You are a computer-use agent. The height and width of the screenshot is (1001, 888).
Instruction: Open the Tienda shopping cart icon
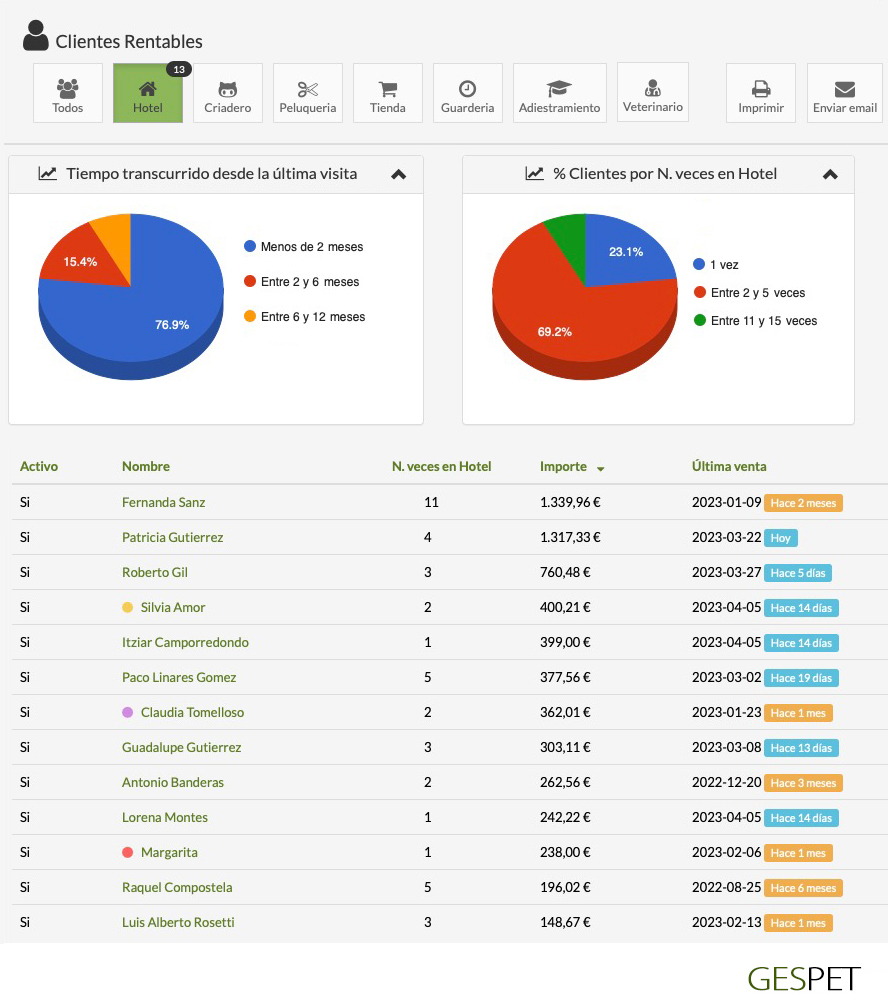pos(388,89)
